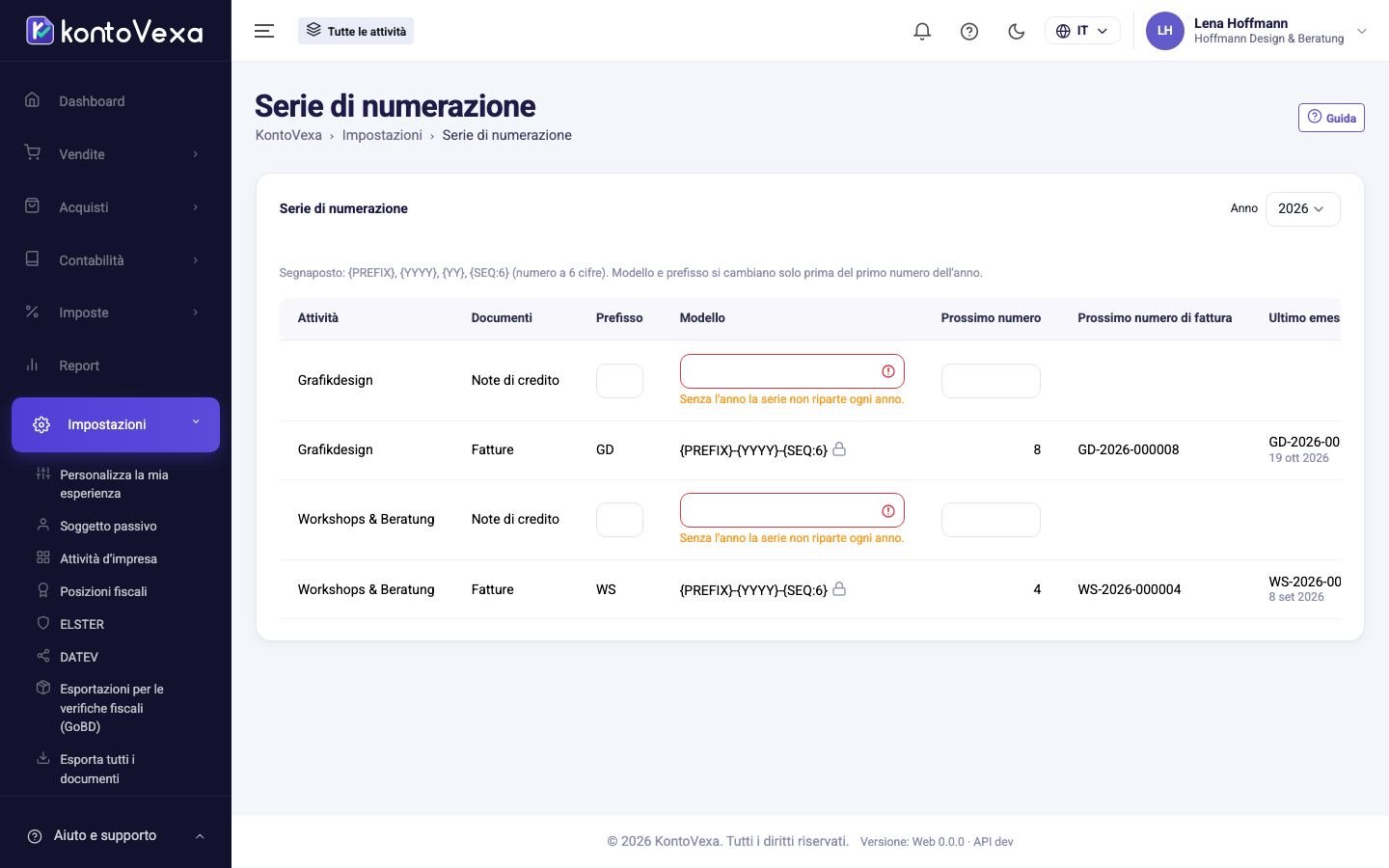Screen dimensions: 1389x868
Task: Open the Tutte le attività filter
Action: point(356,31)
